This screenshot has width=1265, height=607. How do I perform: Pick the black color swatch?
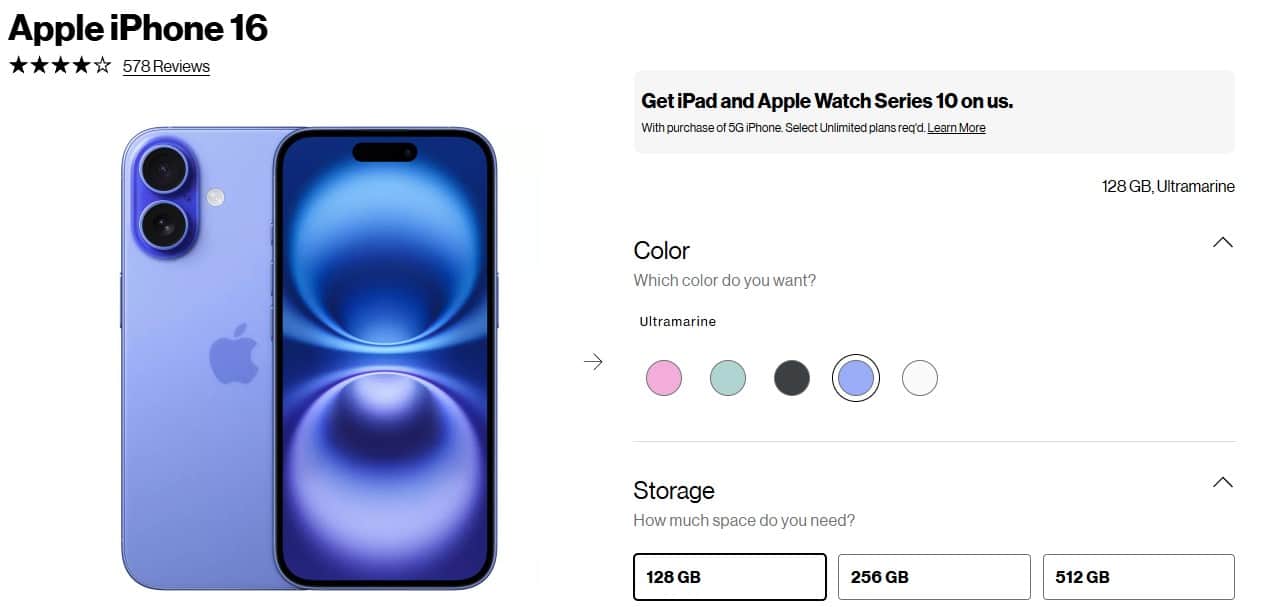791,378
